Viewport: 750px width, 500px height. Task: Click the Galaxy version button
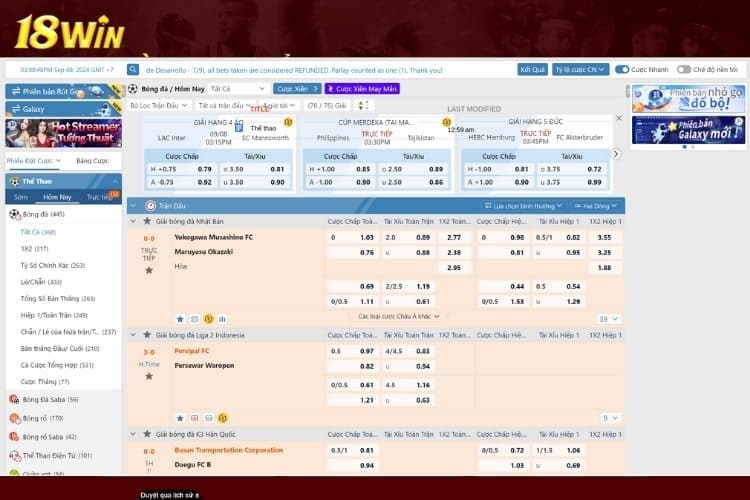(63, 109)
